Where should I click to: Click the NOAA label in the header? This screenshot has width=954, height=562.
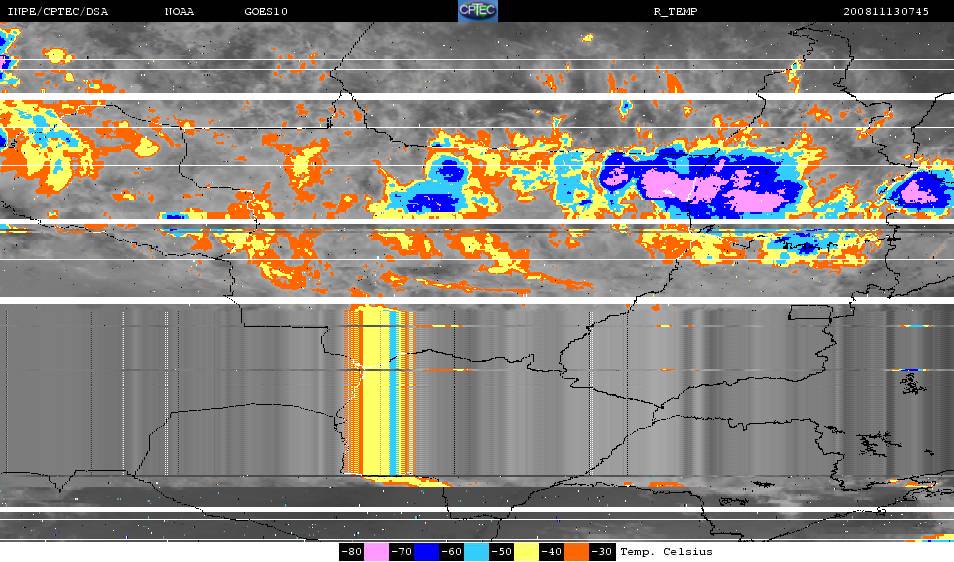point(179,12)
